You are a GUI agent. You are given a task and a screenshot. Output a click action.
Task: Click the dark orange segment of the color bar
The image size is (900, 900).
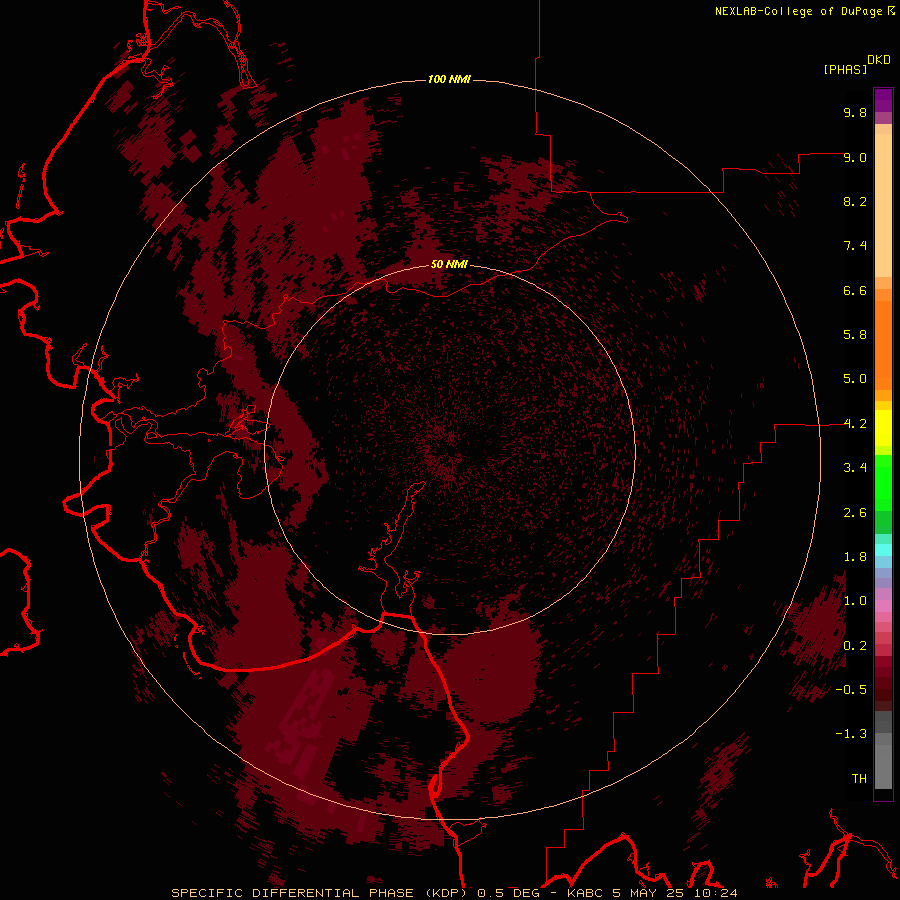click(883, 345)
